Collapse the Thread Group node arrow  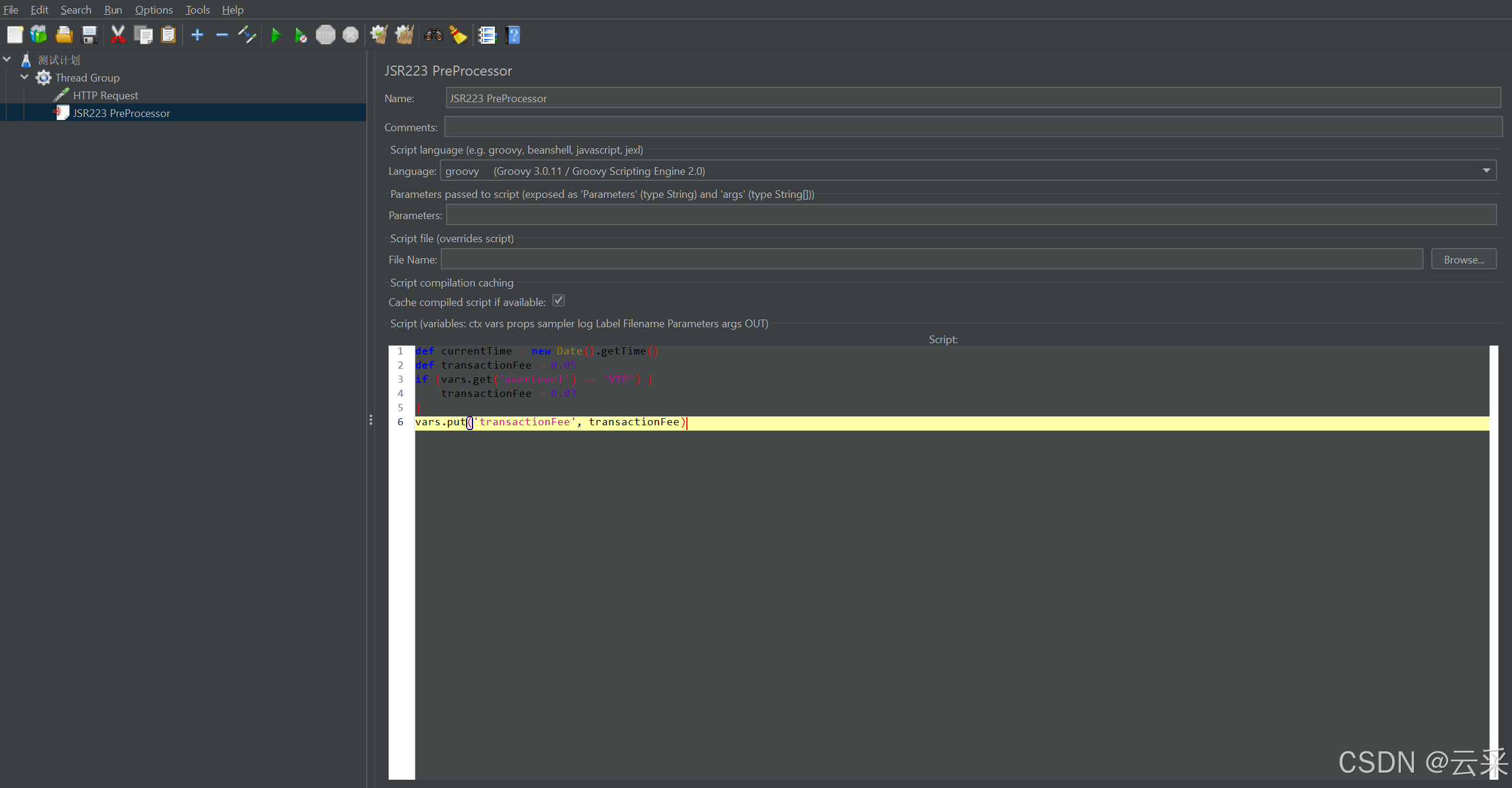[25, 77]
